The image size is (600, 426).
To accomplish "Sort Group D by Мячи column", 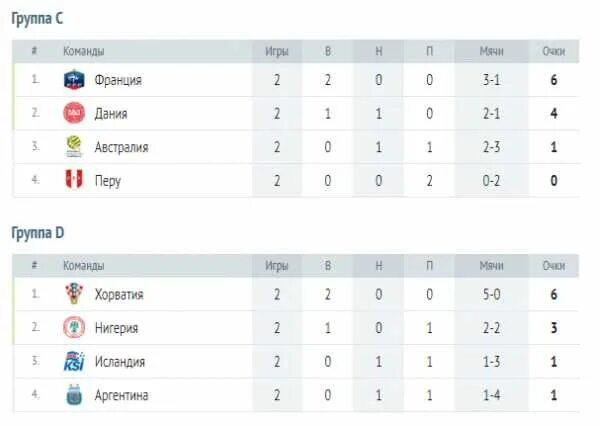I will coord(491,265).
